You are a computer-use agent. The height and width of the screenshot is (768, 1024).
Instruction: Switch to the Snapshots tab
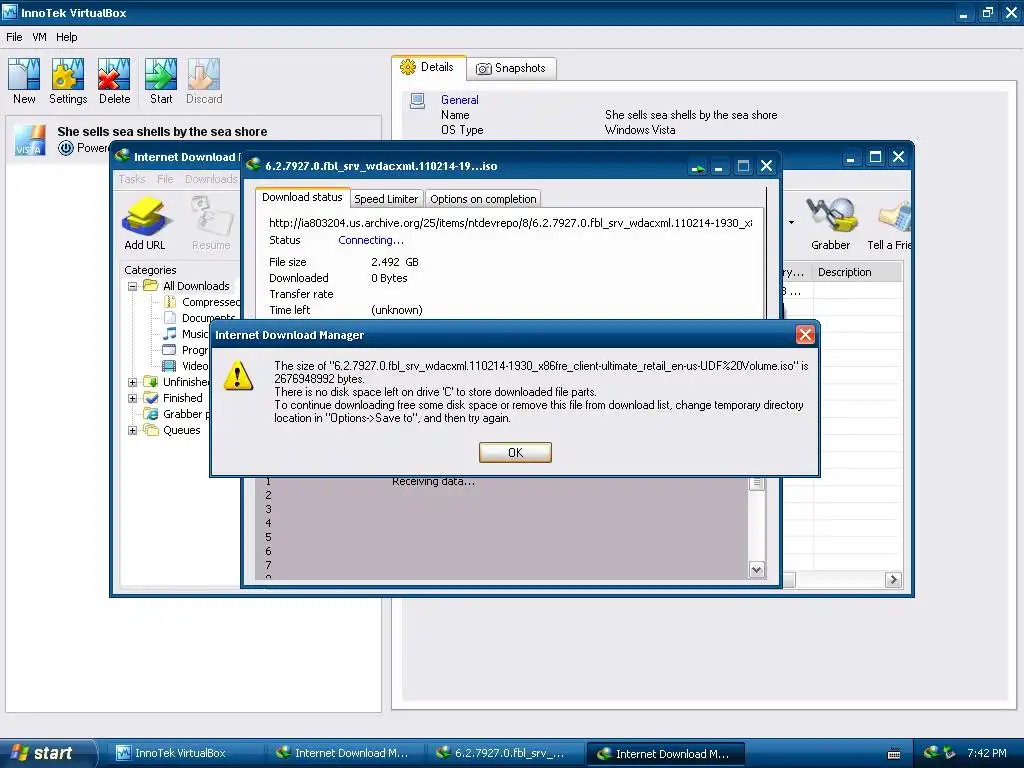click(x=511, y=68)
